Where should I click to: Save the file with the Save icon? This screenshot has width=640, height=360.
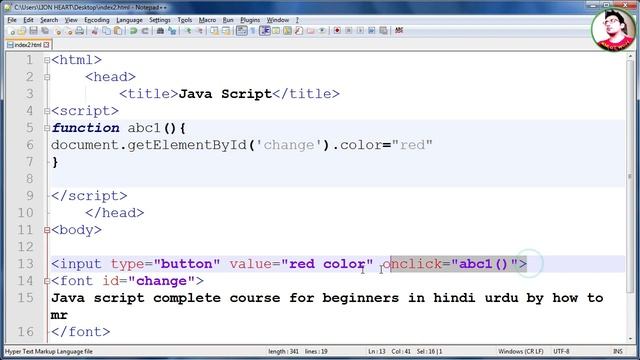[33, 31]
